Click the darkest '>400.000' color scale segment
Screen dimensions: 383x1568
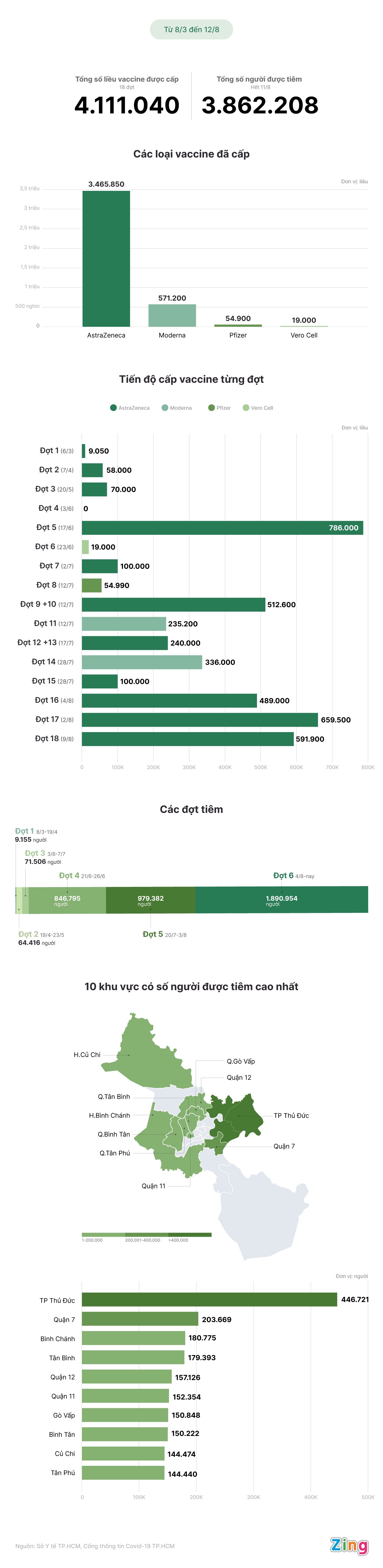click(190, 1235)
